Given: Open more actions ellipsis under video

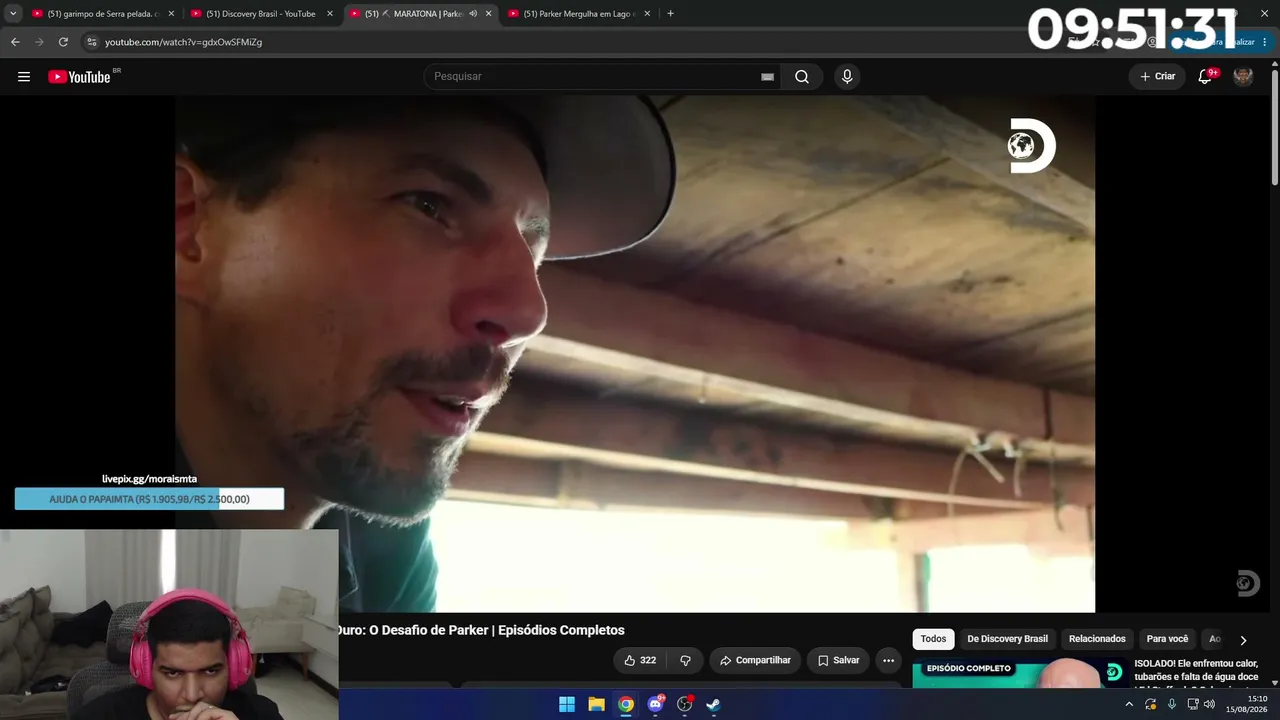Looking at the screenshot, I should pyautogui.click(x=888, y=660).
